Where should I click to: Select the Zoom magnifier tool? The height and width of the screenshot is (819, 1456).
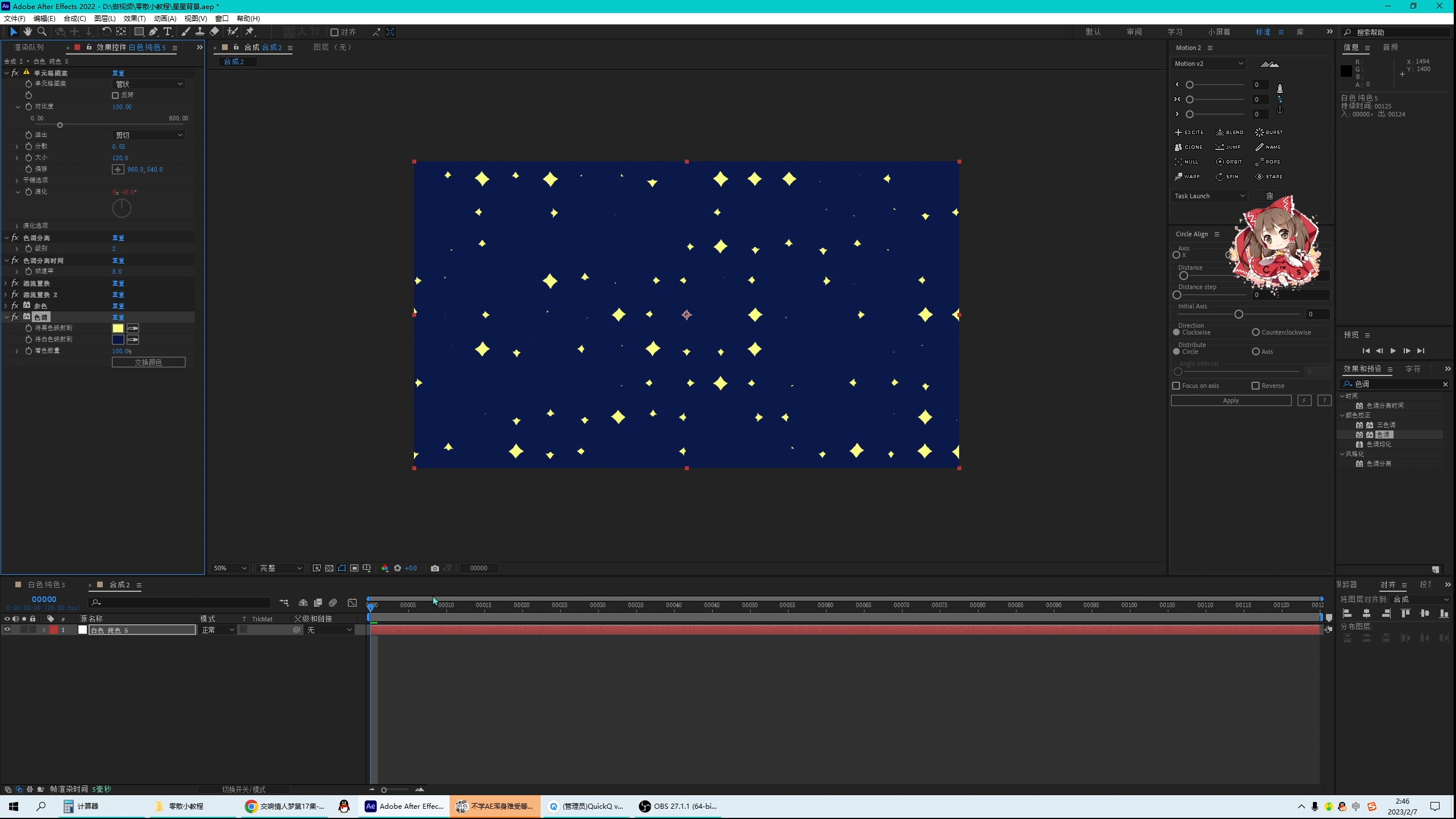point(41,32)
